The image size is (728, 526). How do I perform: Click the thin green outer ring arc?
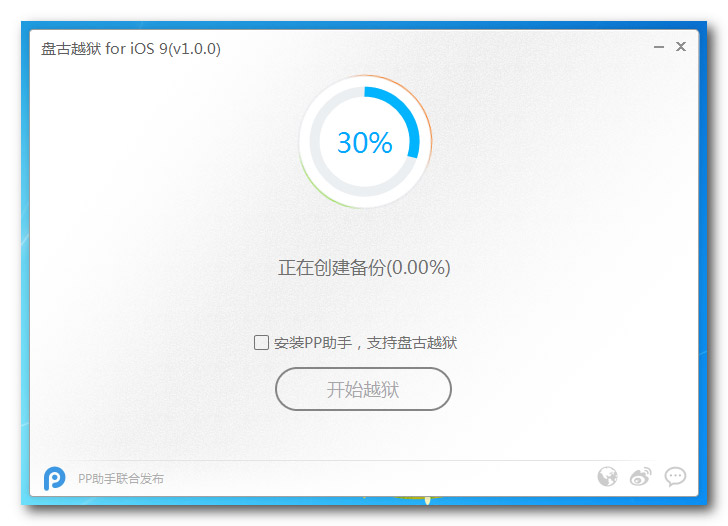pyautogui.click(x=320, y=190)
